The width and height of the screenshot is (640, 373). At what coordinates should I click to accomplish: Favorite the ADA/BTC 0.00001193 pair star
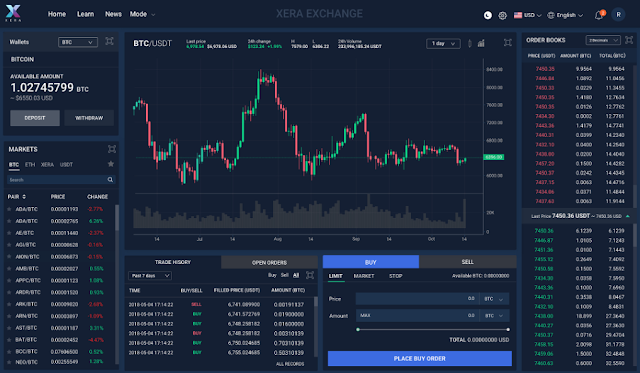pos(9,209)
